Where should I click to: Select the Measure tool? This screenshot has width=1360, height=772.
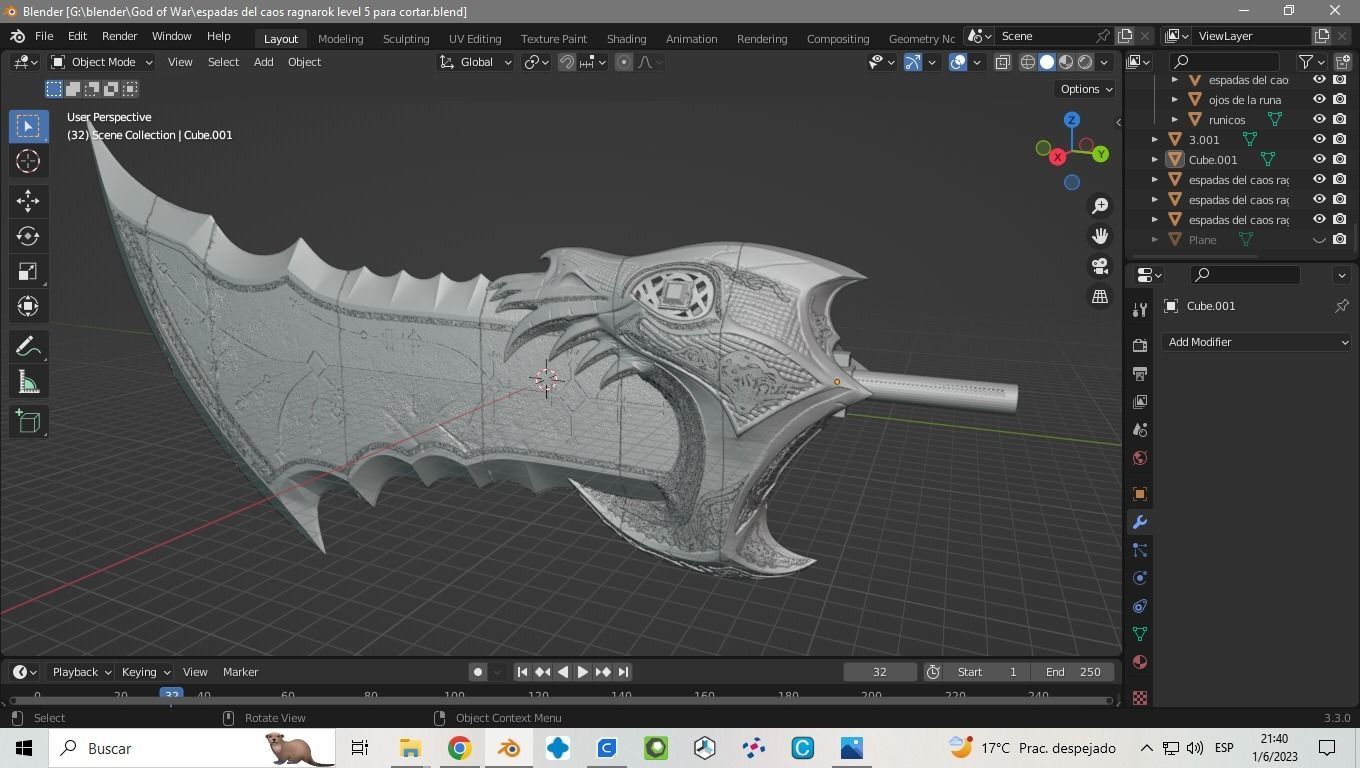[x=27, y=381]
